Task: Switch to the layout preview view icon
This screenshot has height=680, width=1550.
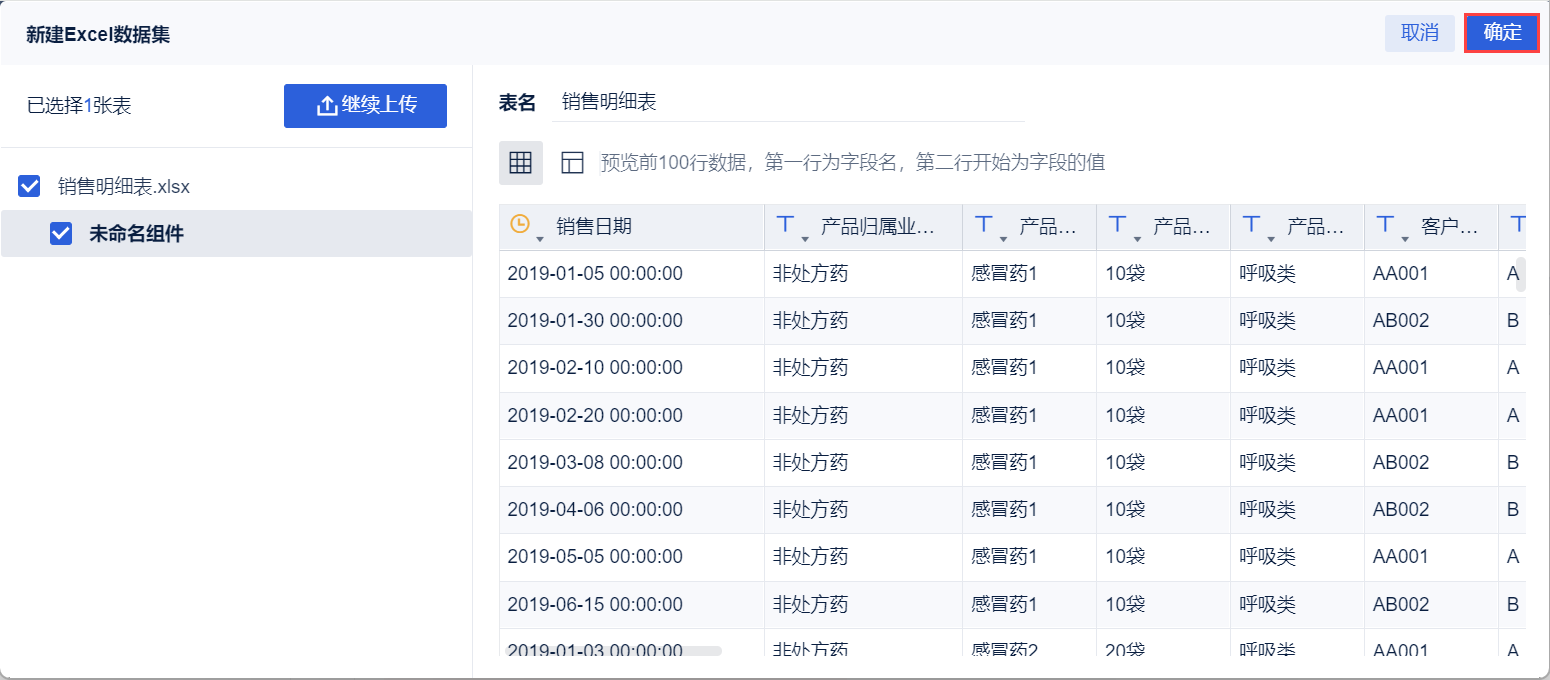Action: (572, 163)
